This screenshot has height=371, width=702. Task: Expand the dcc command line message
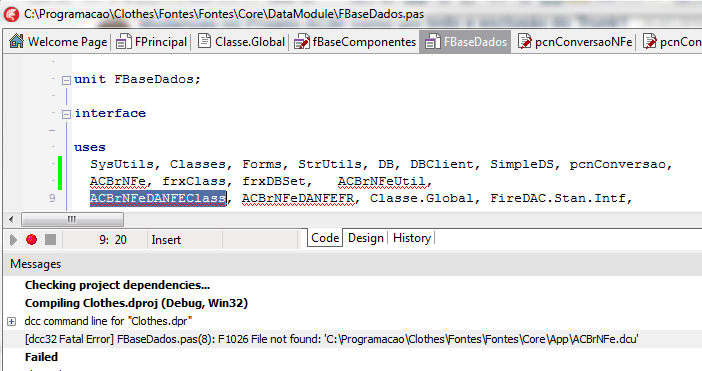coord(12,321)
